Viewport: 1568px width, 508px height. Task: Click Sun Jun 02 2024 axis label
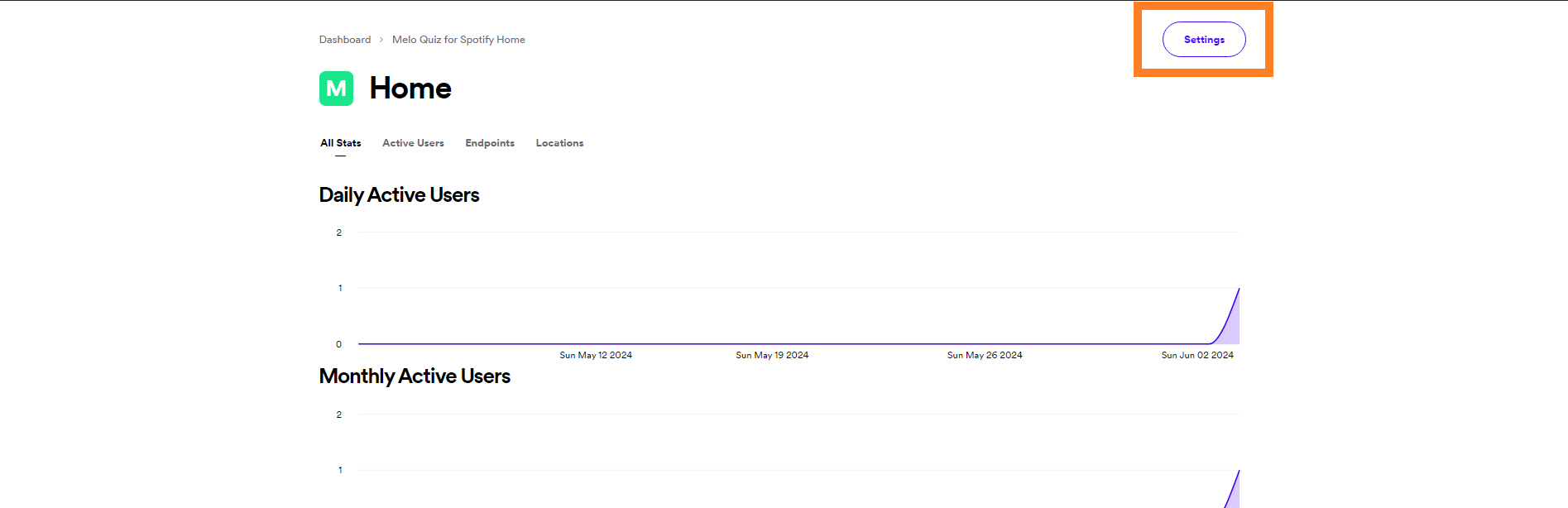coord(1197,355)
